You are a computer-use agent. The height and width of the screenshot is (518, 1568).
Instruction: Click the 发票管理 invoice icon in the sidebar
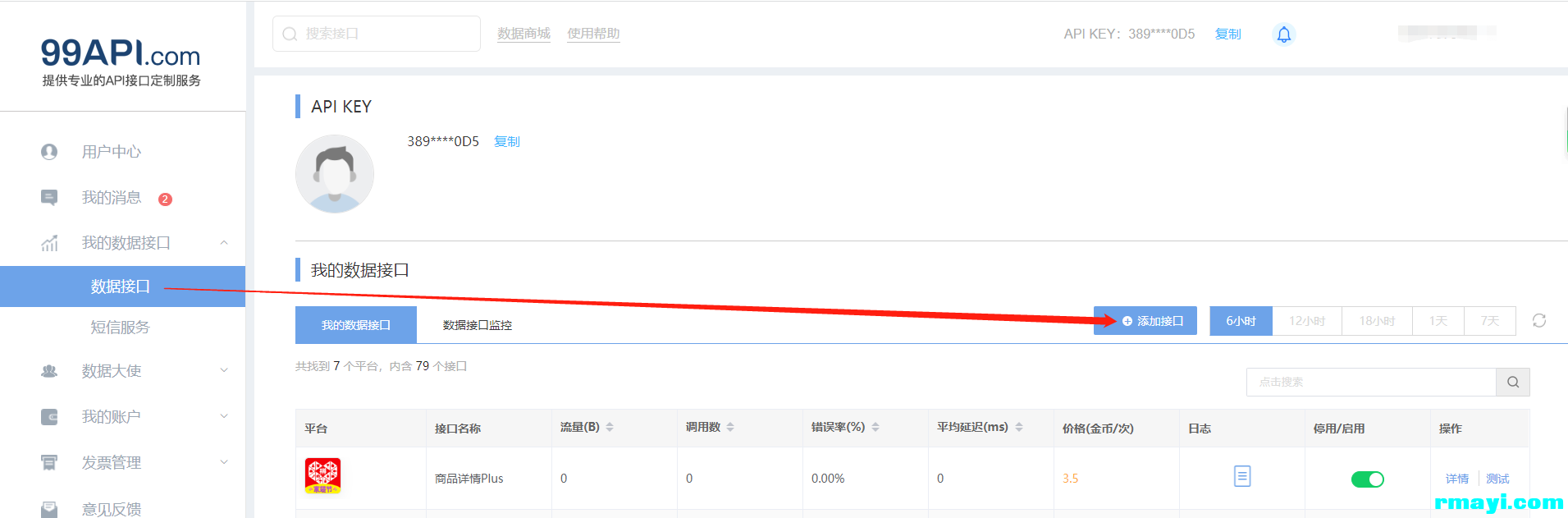[49, 463]
